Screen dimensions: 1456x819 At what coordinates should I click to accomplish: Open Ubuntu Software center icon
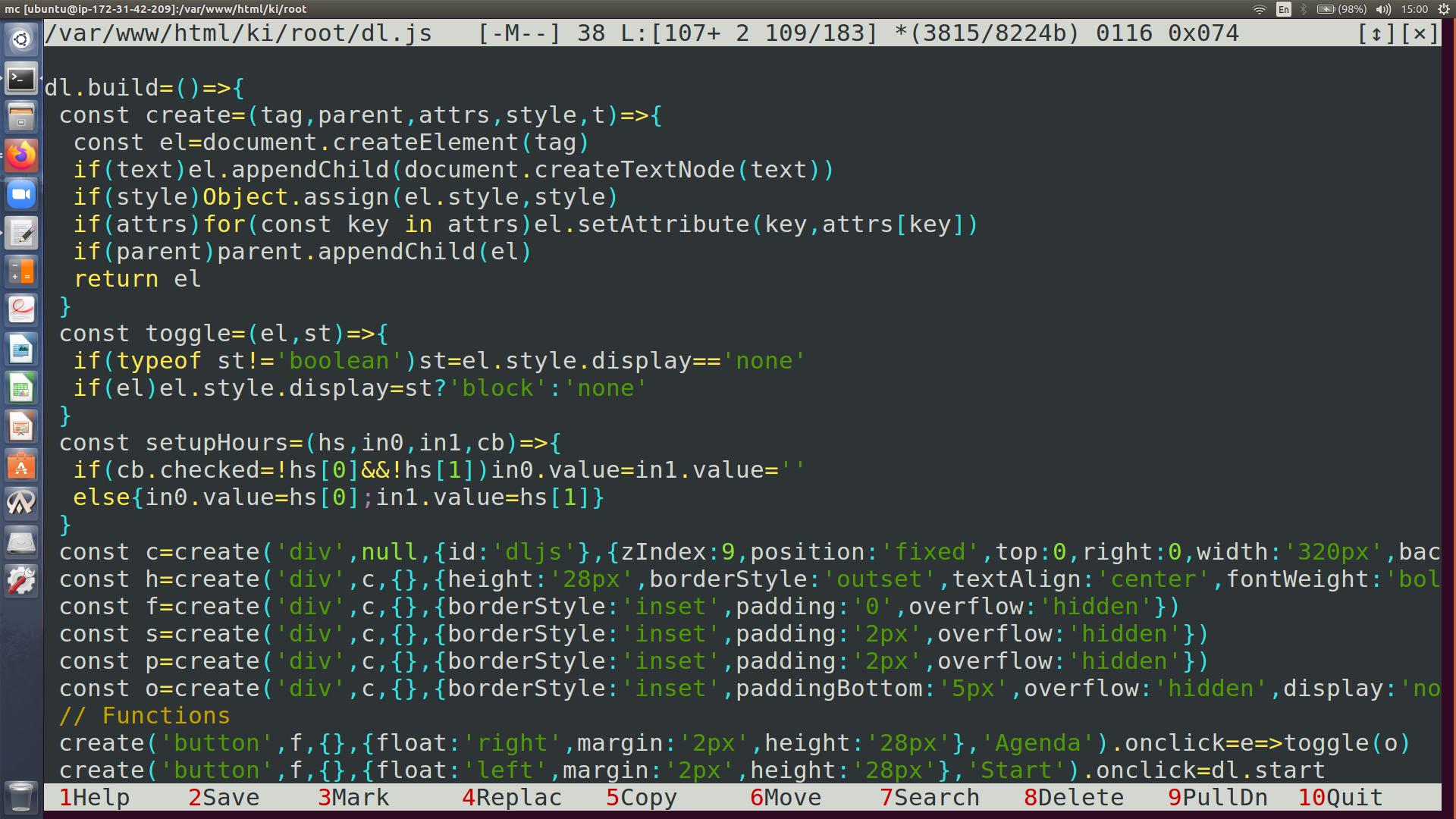(21, 466)
